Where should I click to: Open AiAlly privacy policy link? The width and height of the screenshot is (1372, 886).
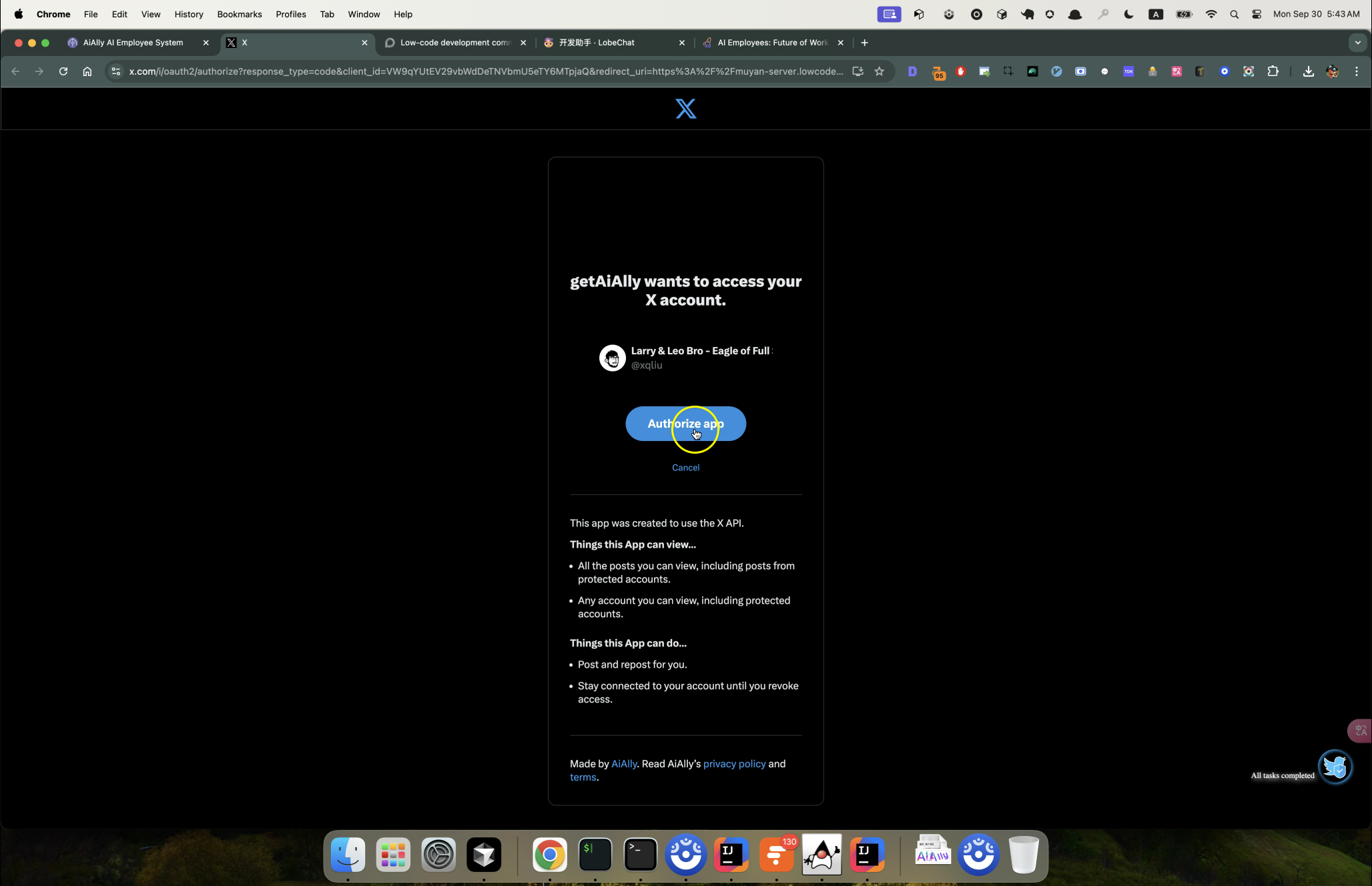pyautogui.click(x=734, y=763)
